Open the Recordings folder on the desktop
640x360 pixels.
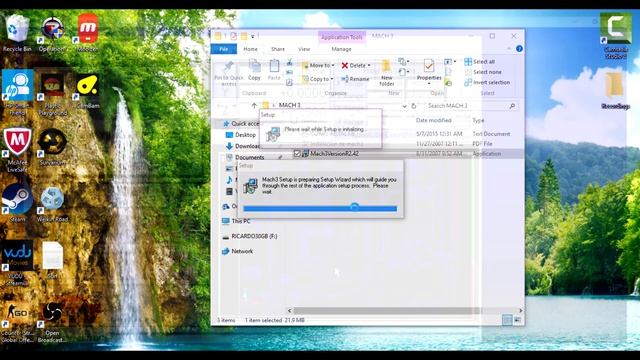click(616, 90)
